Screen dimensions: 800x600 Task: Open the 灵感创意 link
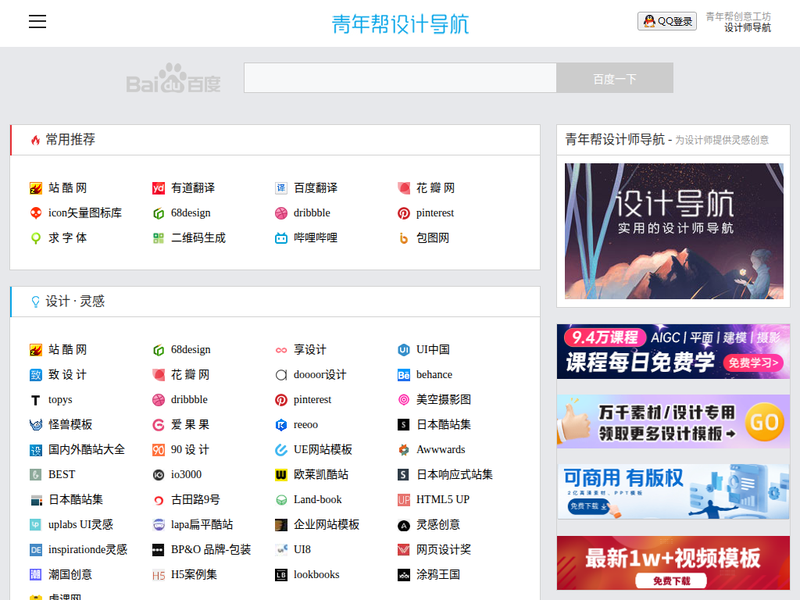(438, 524)
